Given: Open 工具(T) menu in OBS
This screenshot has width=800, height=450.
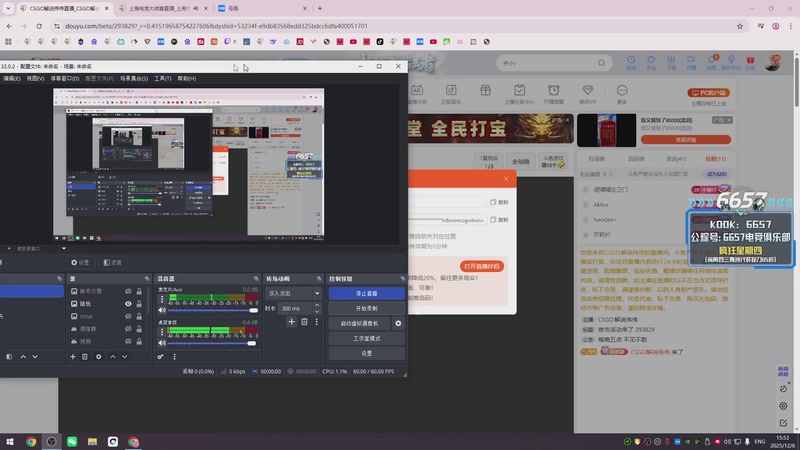Looking at the screenshot, I should 163,79.
